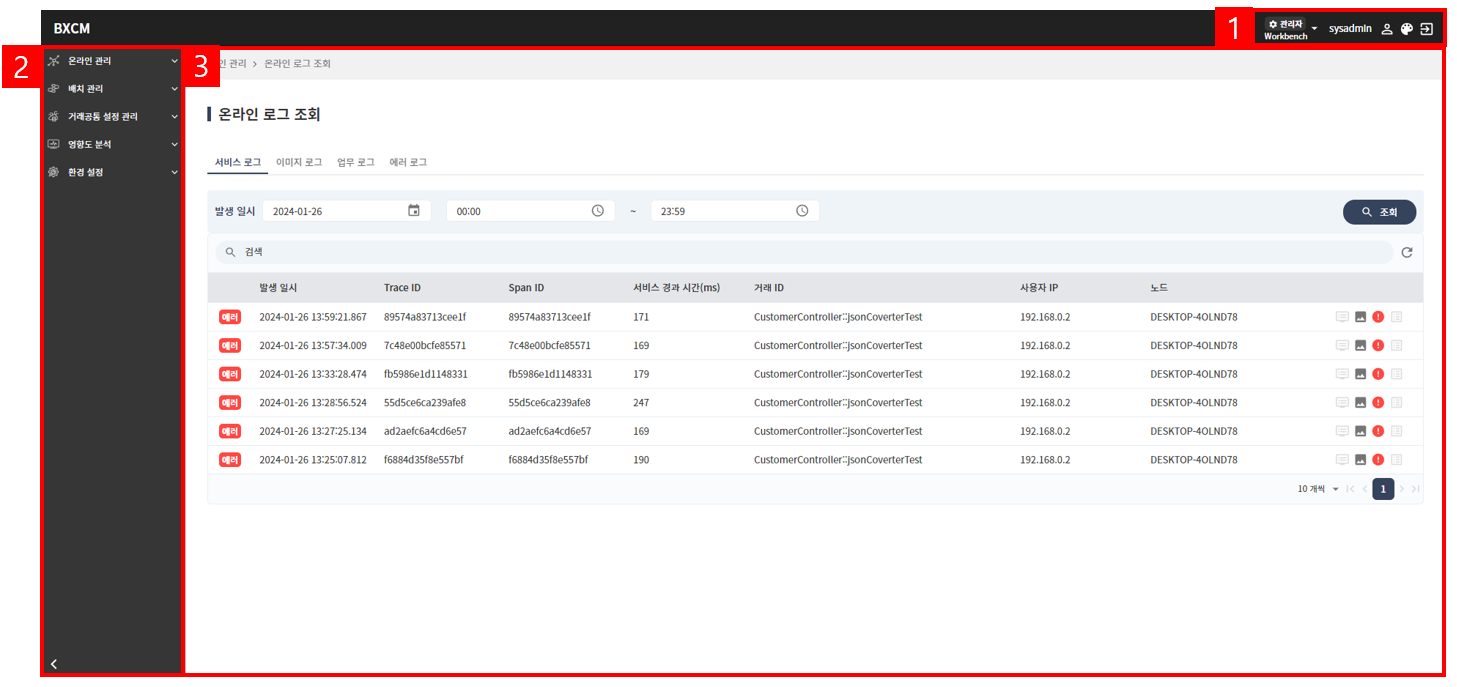Collapse the left sidebar with the arrow
The height and width of the screenshot is (687, 1457).
[54, 663]
